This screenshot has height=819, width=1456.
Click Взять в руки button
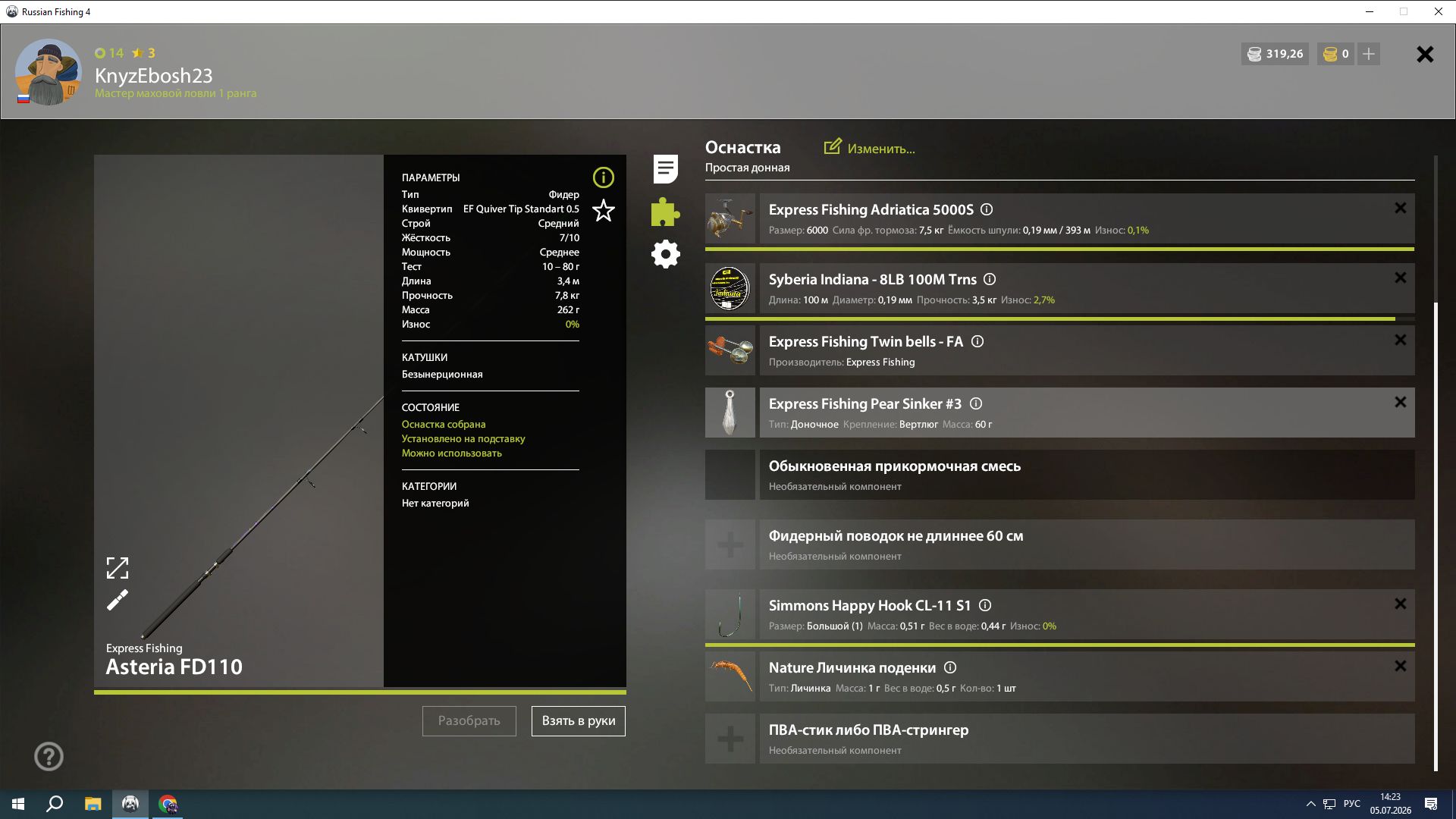[579, 720]
